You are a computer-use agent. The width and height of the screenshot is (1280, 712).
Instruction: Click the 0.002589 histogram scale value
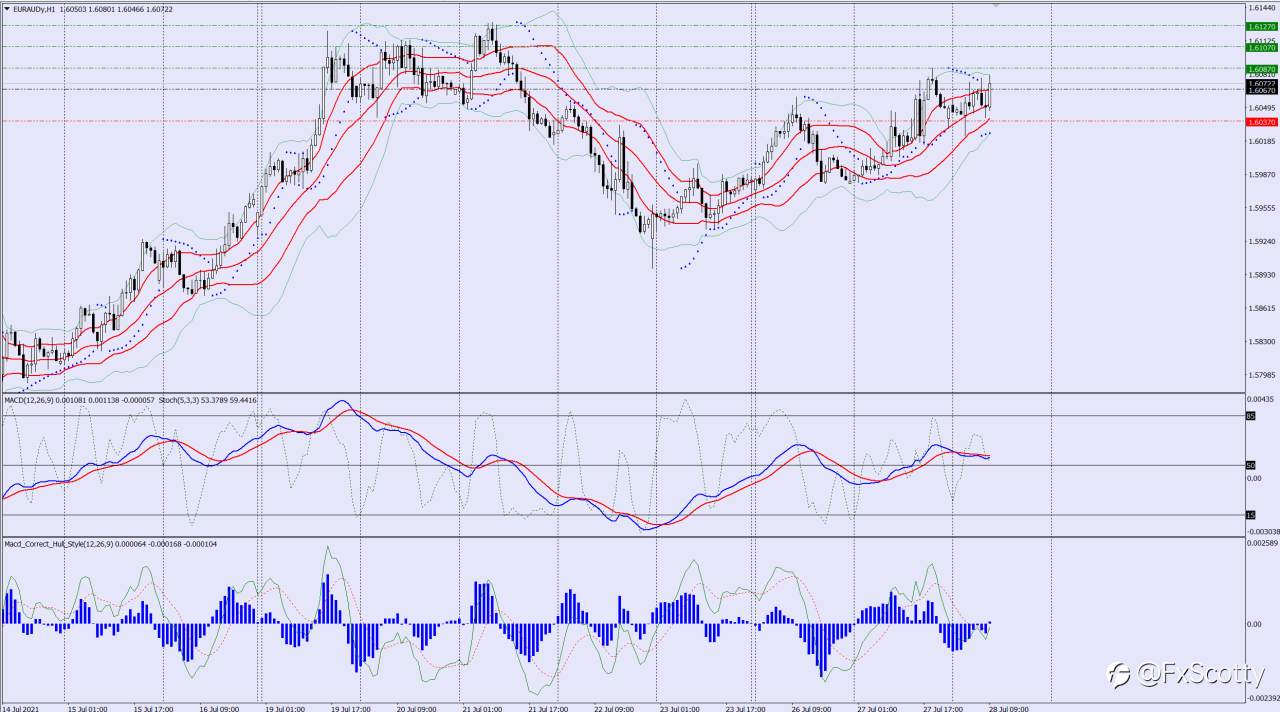click(x=1263, y=543)
